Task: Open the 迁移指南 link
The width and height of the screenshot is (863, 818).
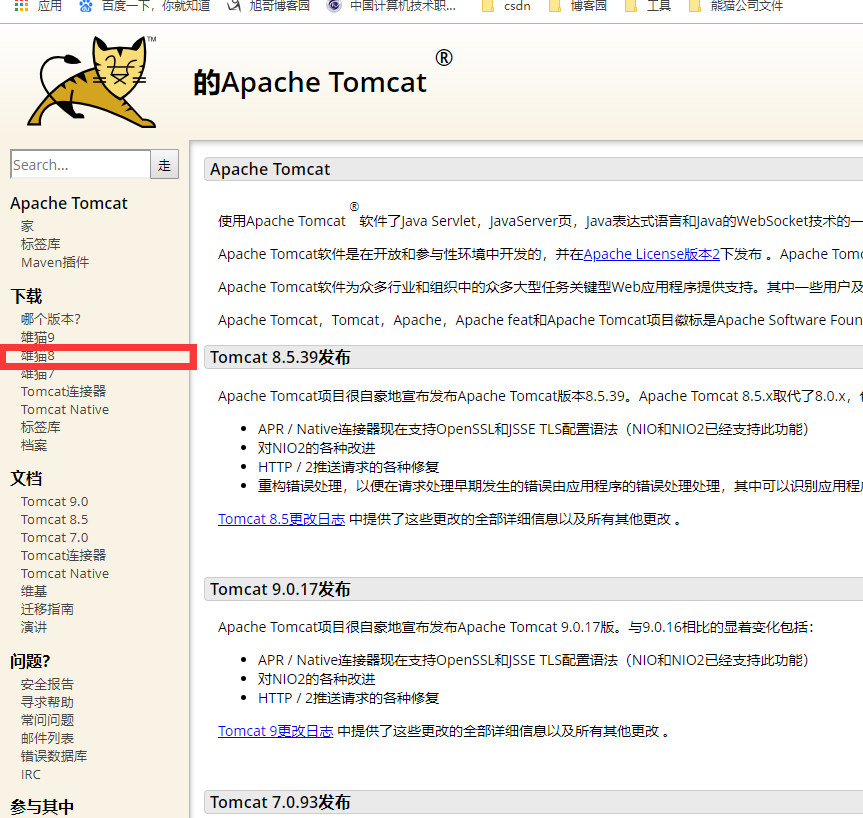Action: pyautogui.click(x=47, y=609)
